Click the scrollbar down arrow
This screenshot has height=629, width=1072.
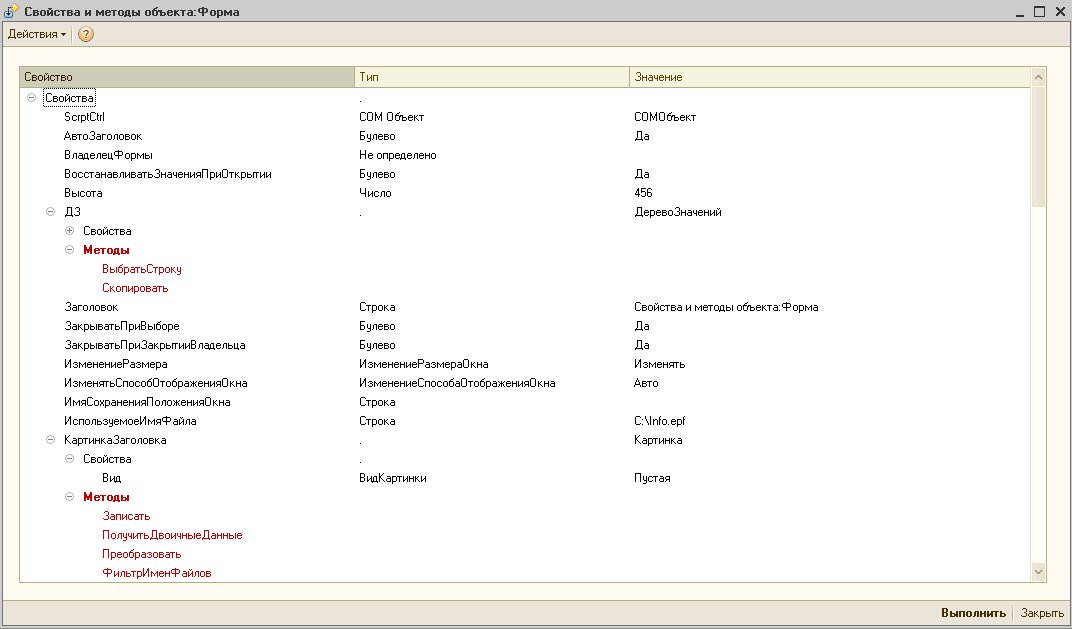[1038, 570]
